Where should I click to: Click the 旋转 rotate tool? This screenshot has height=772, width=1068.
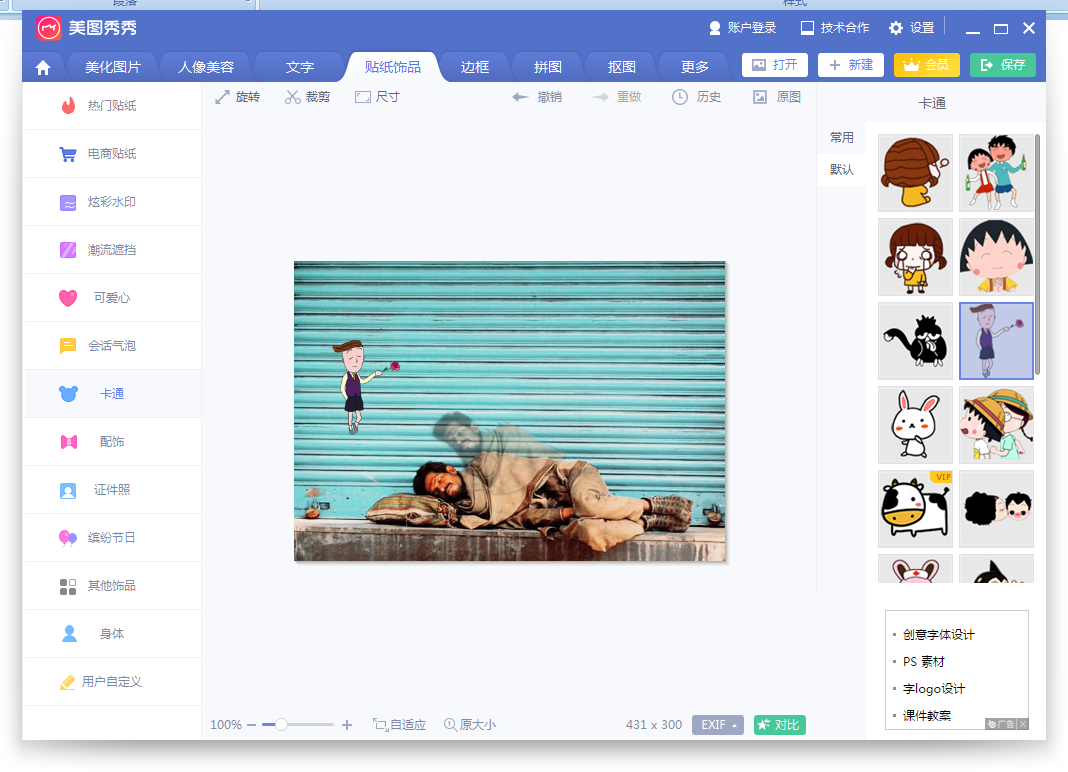coord(238,97)
